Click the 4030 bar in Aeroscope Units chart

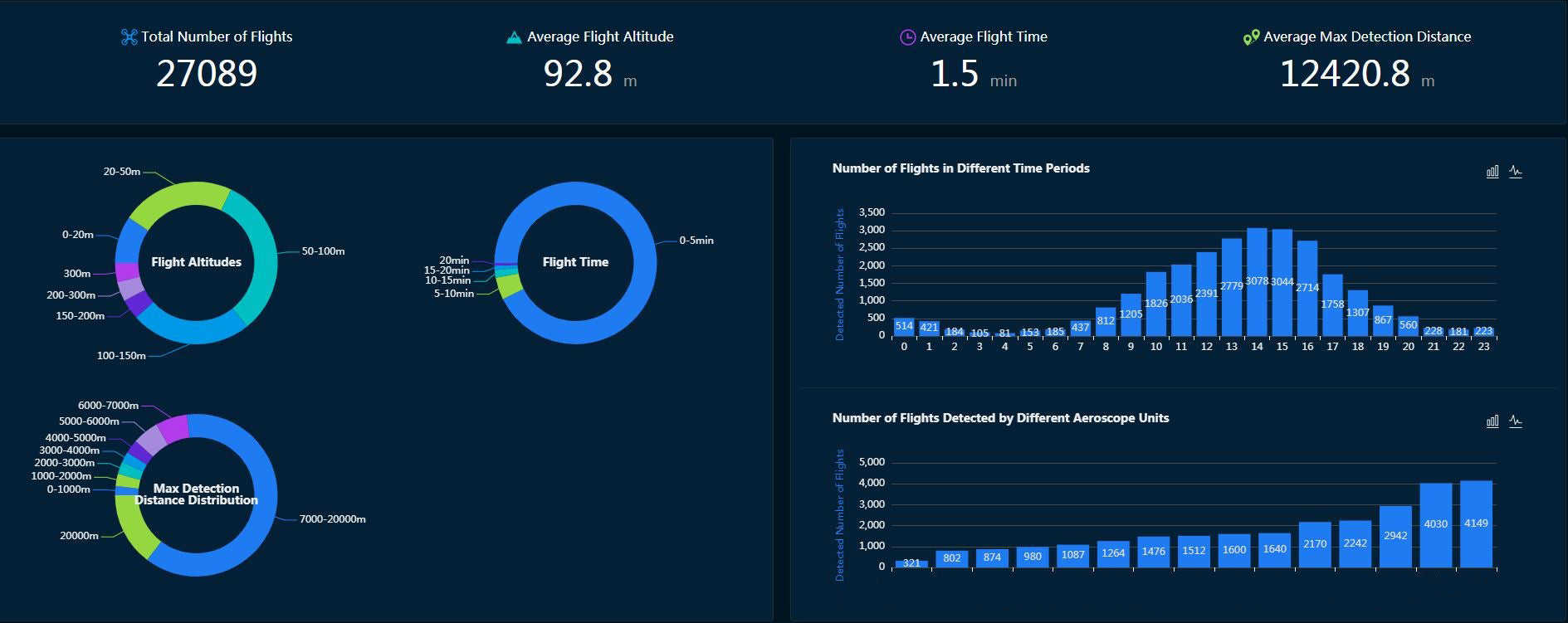pos(1436,525)
